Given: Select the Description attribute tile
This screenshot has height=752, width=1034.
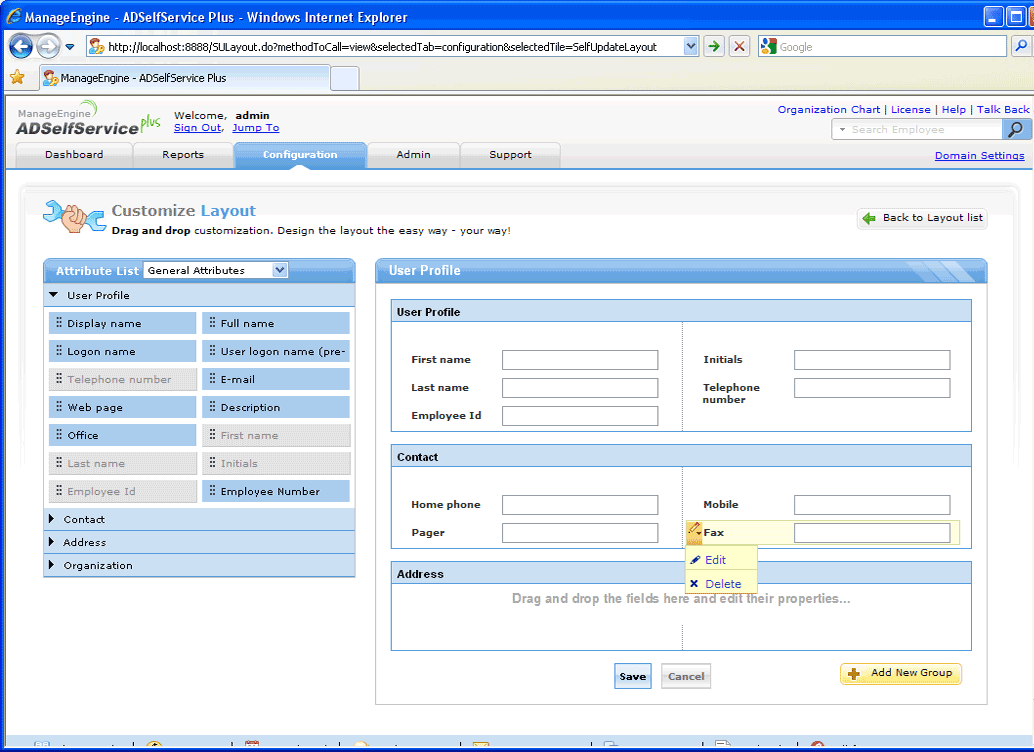Looking at the screenshot, I should pos(276,407).
